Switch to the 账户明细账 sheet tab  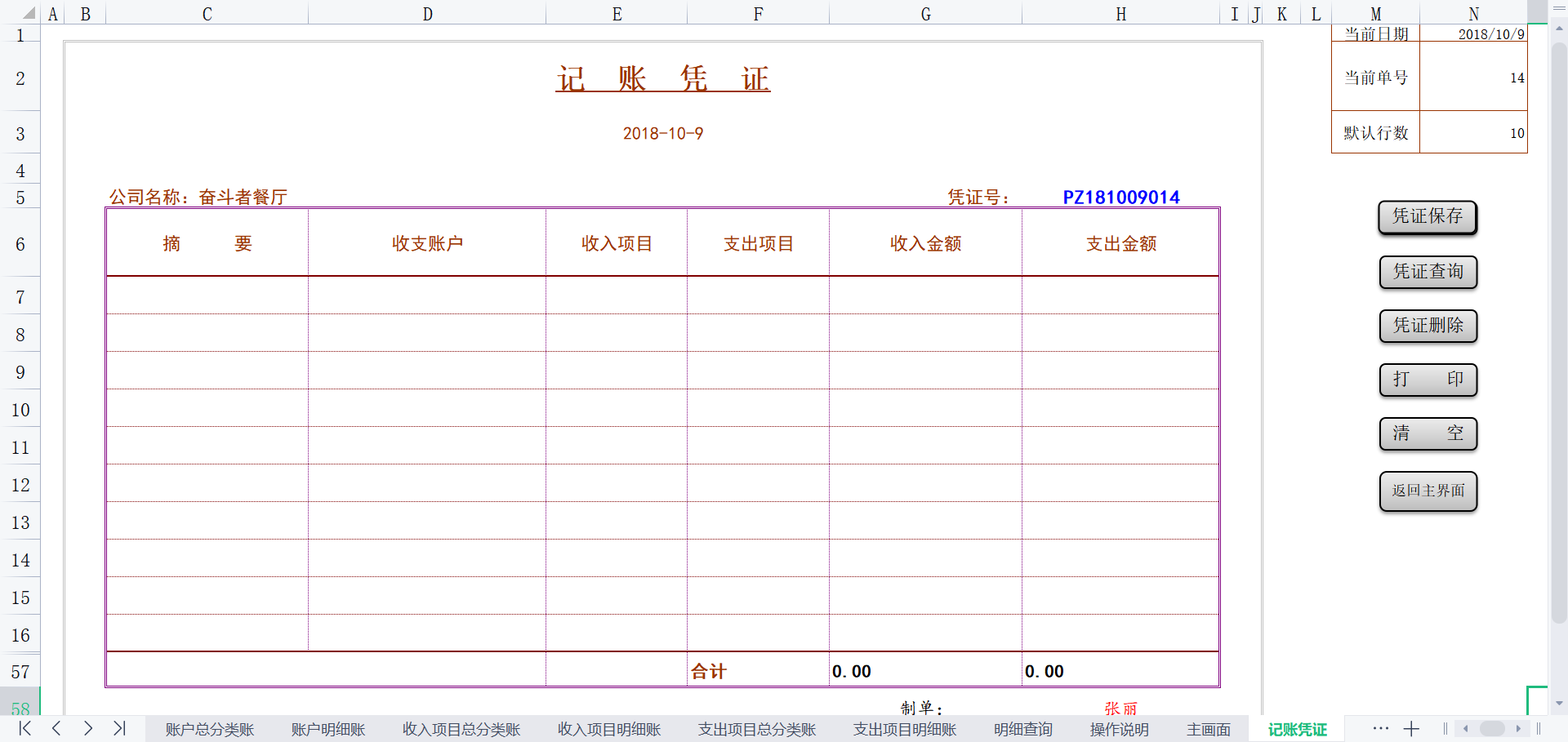point(328,730)
